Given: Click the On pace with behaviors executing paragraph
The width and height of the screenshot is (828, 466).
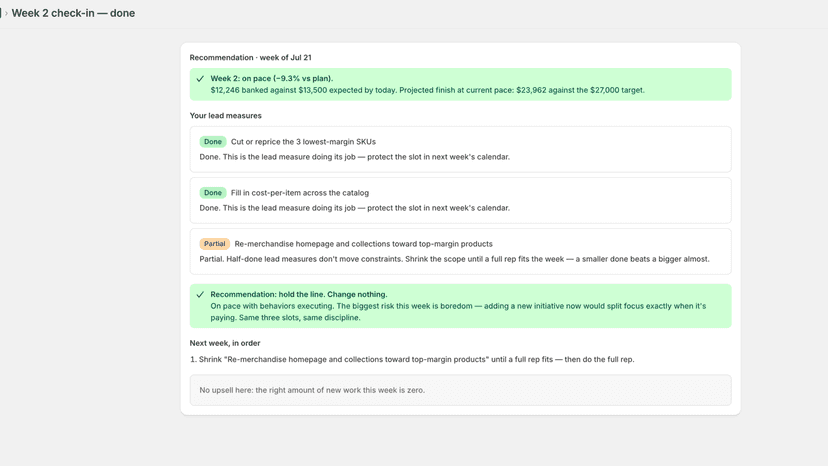Looking at the screenshot, I should [458, 312].
